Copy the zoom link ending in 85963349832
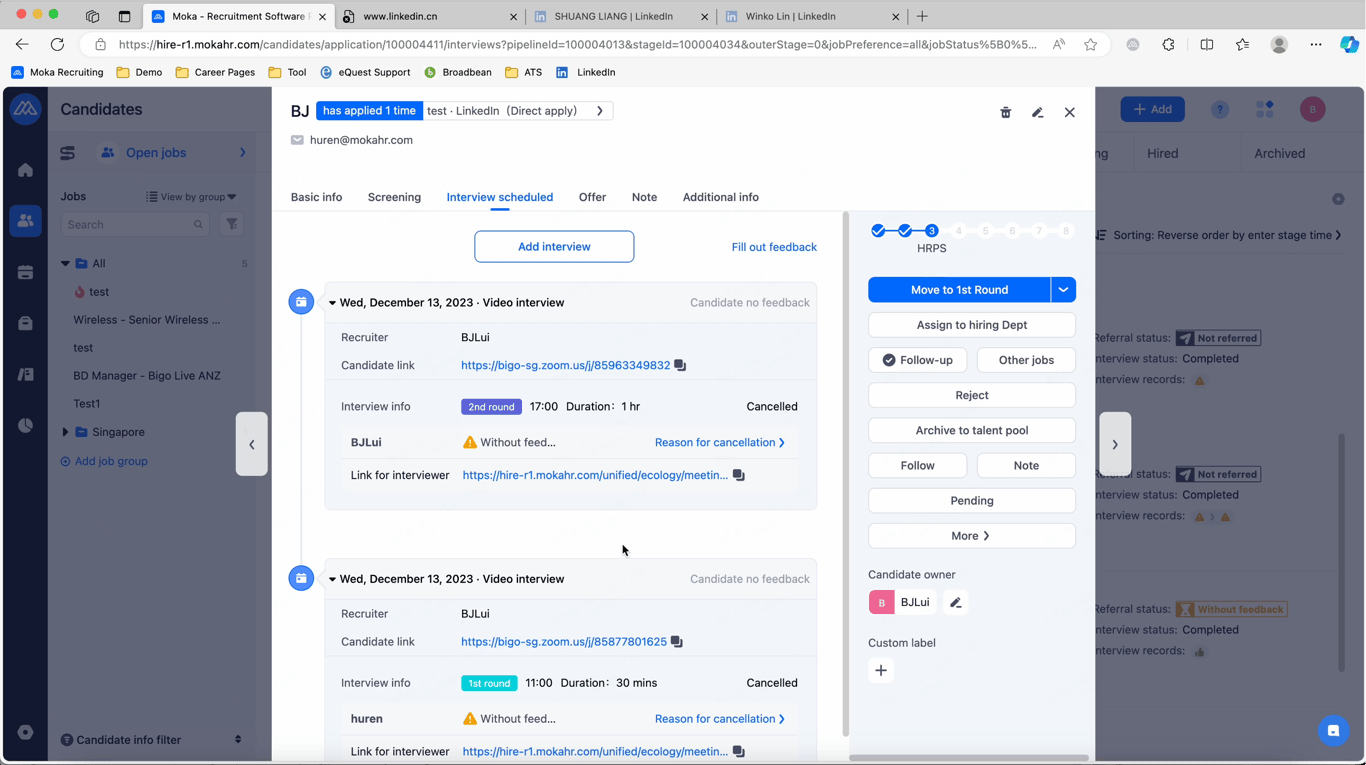The height and width of the screenshot is (765, 1366). tap(680, 366)
